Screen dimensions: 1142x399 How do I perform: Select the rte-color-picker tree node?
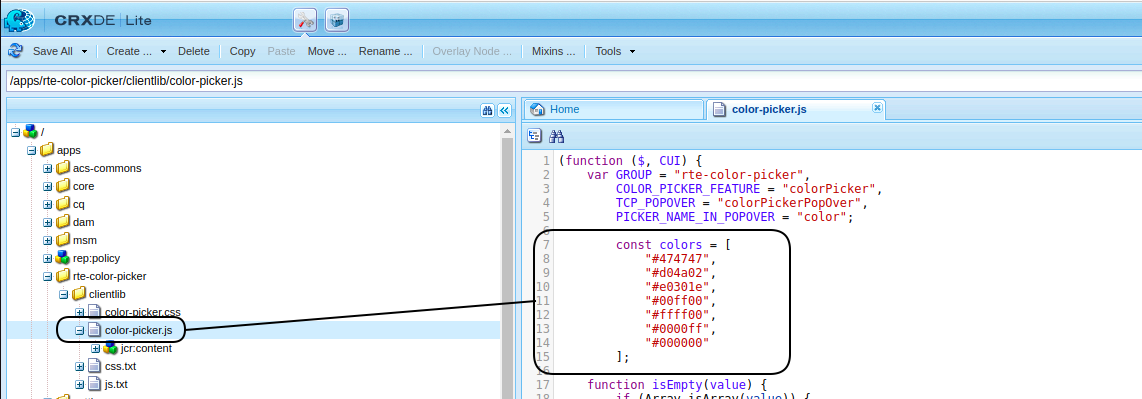[x=109, y=276]
